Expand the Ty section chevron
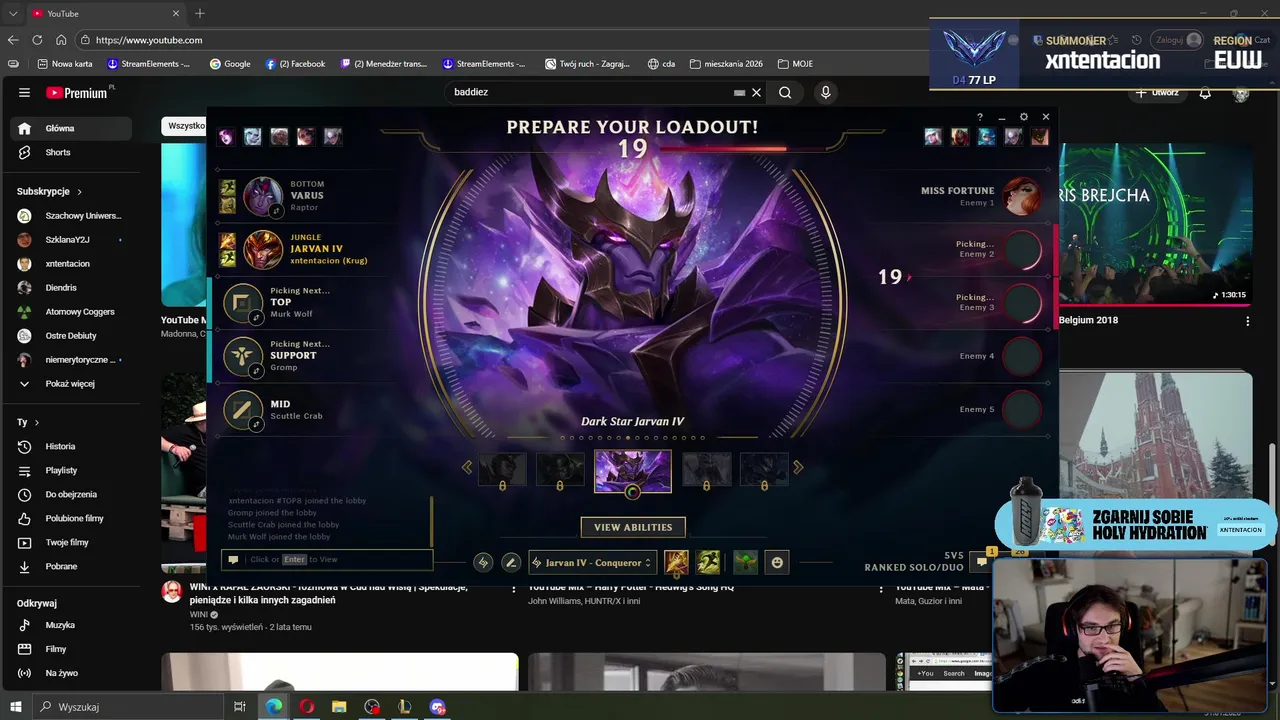 point(37,423)
